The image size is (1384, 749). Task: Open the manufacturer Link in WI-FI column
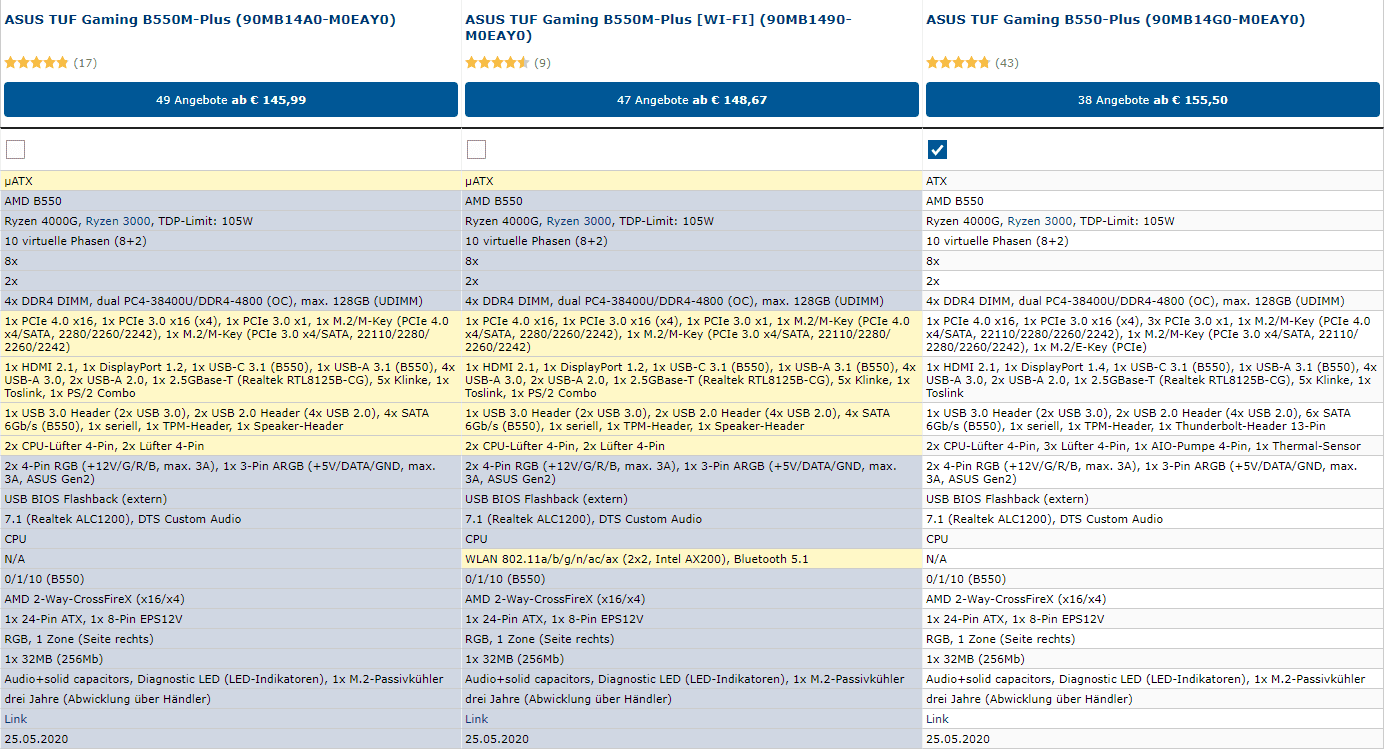[477, 719]
